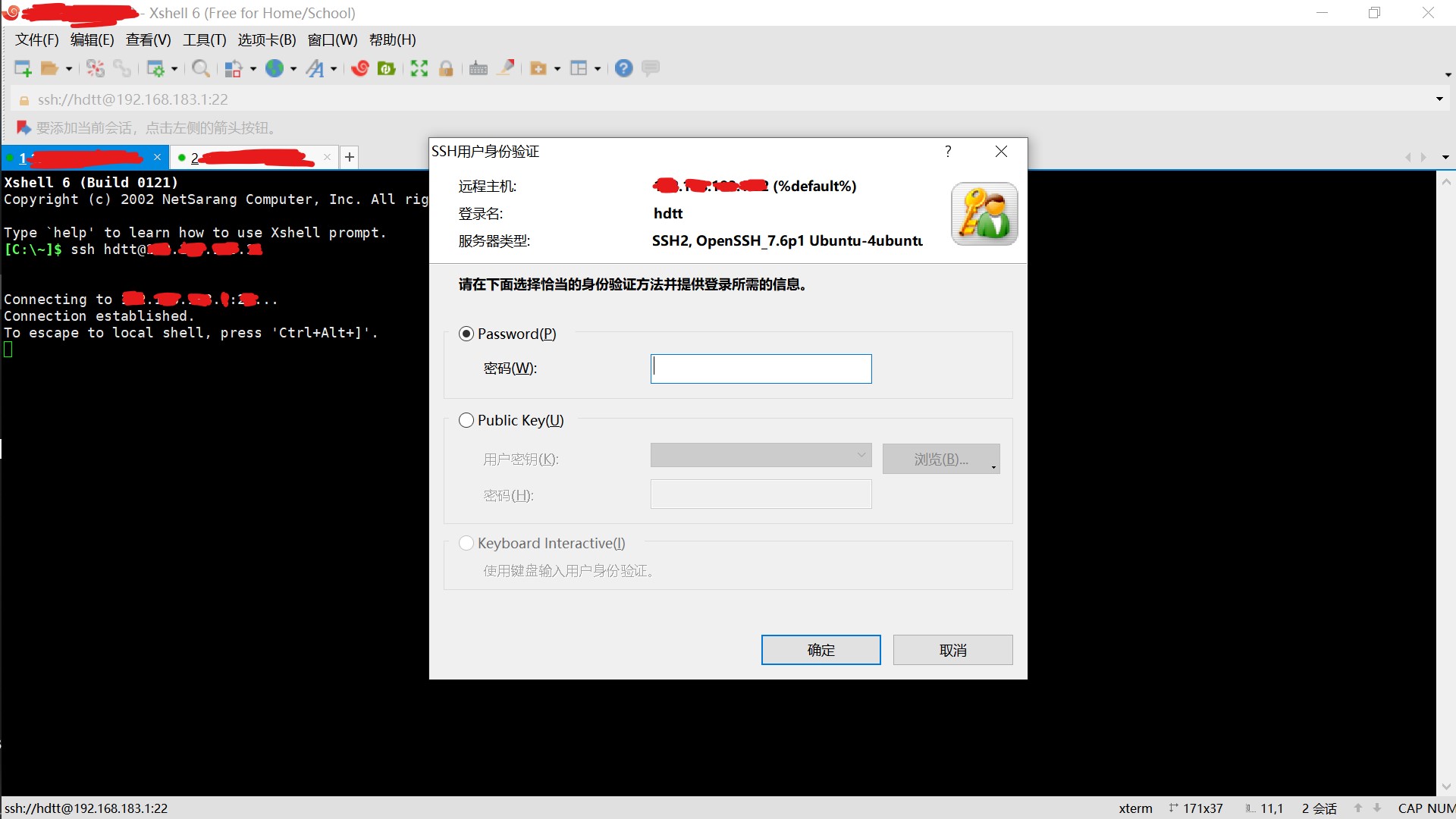Click the 确定 button

pos(821,650)
